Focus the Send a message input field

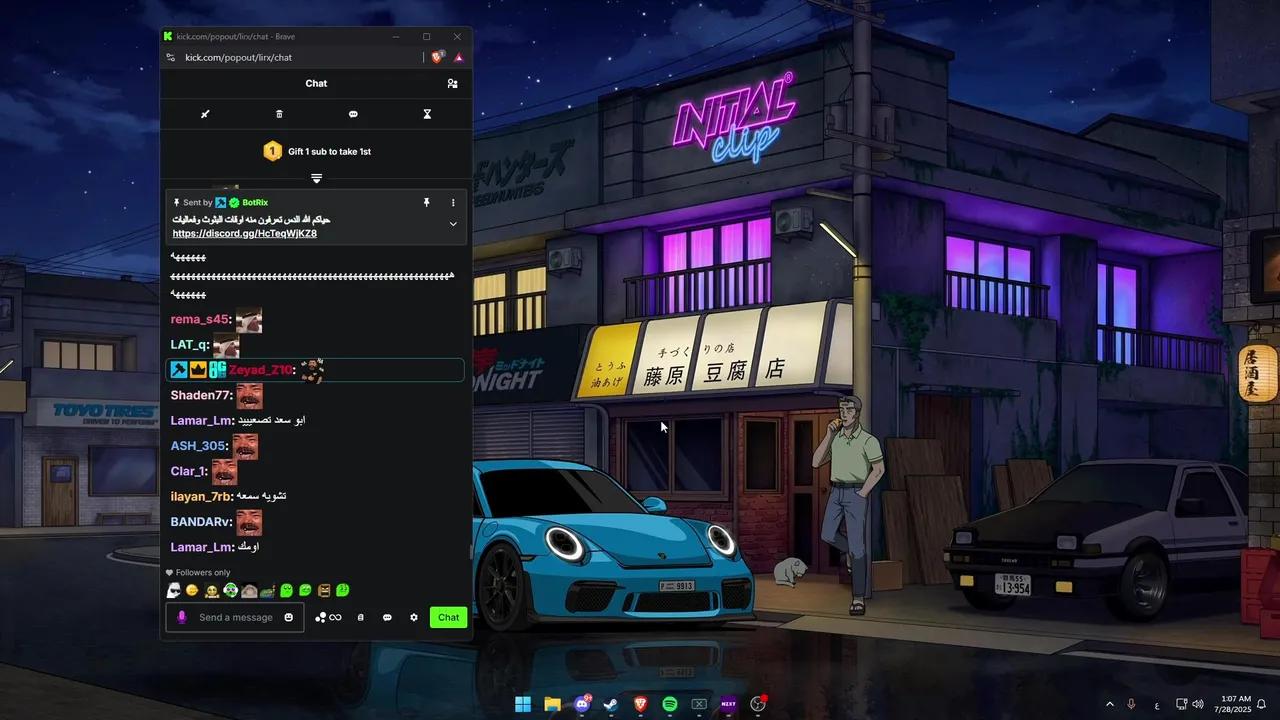[235, 618]
